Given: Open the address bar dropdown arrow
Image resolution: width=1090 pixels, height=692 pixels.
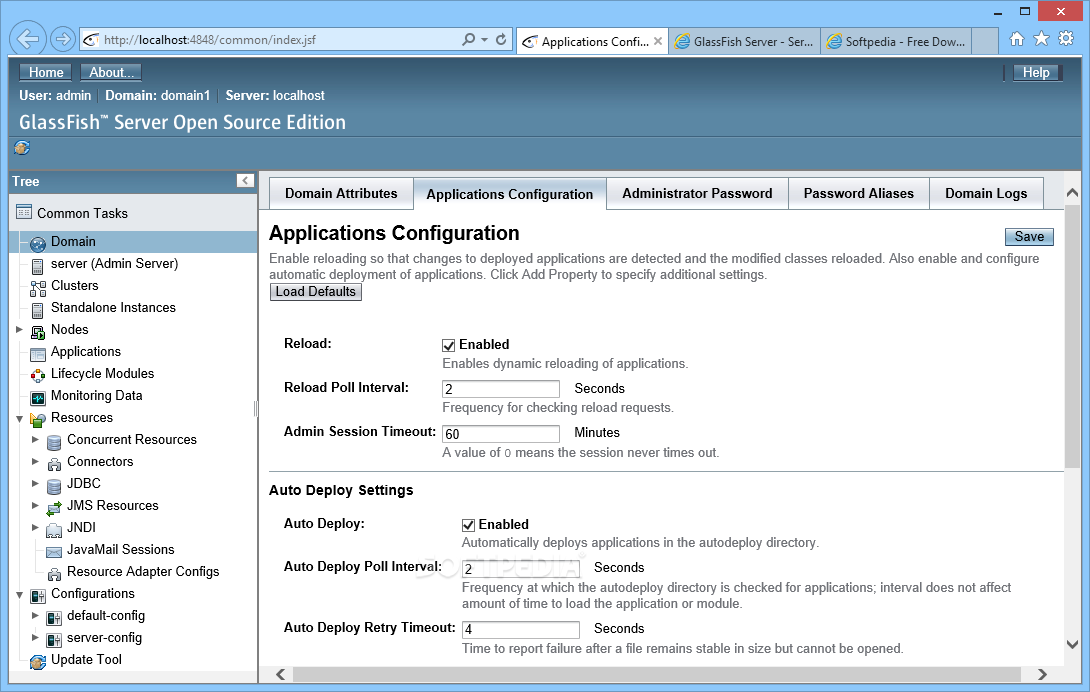Looking at the screenshot, I should (485, 40).
